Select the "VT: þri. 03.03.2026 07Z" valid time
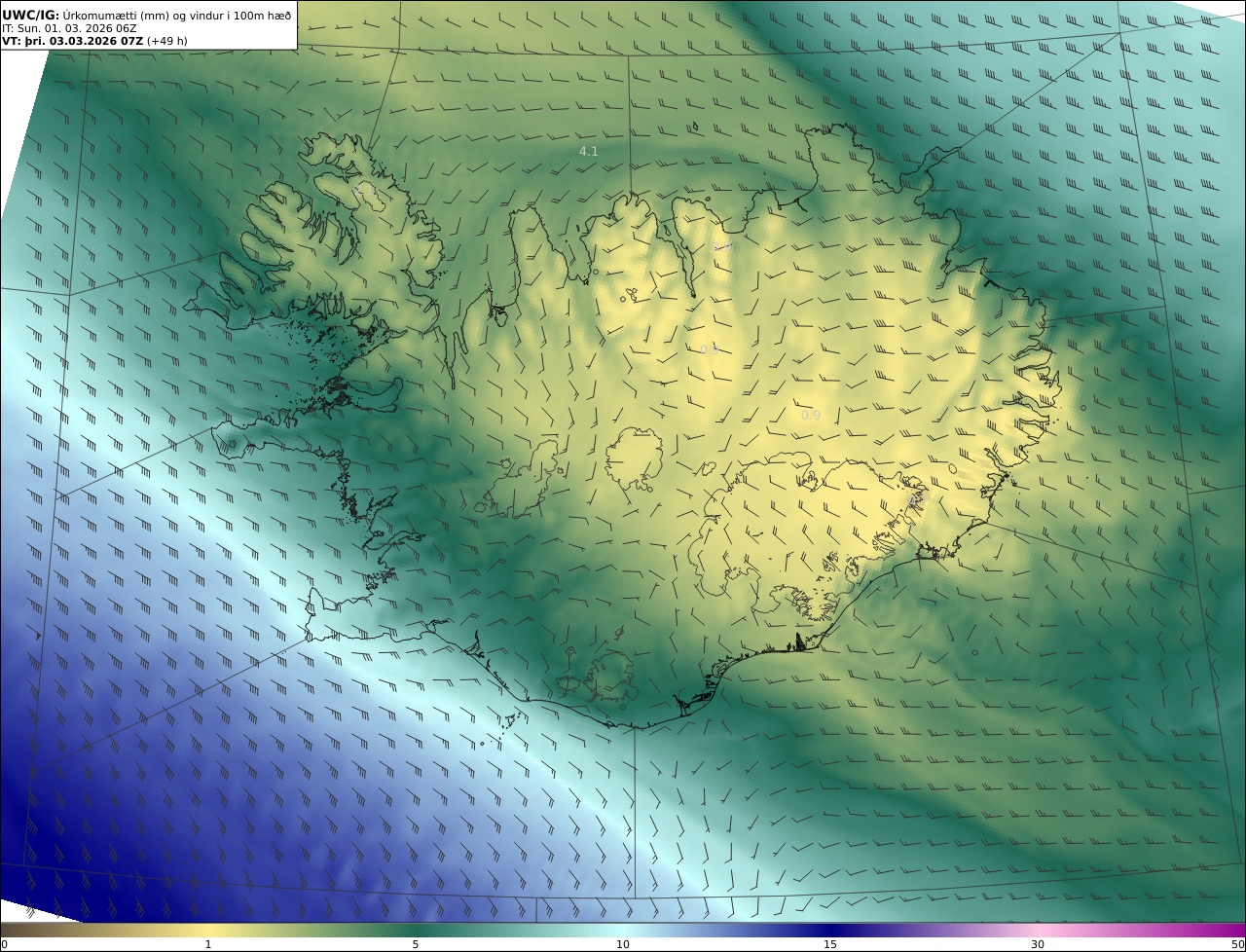1246x952 pixels. (72, 41)
